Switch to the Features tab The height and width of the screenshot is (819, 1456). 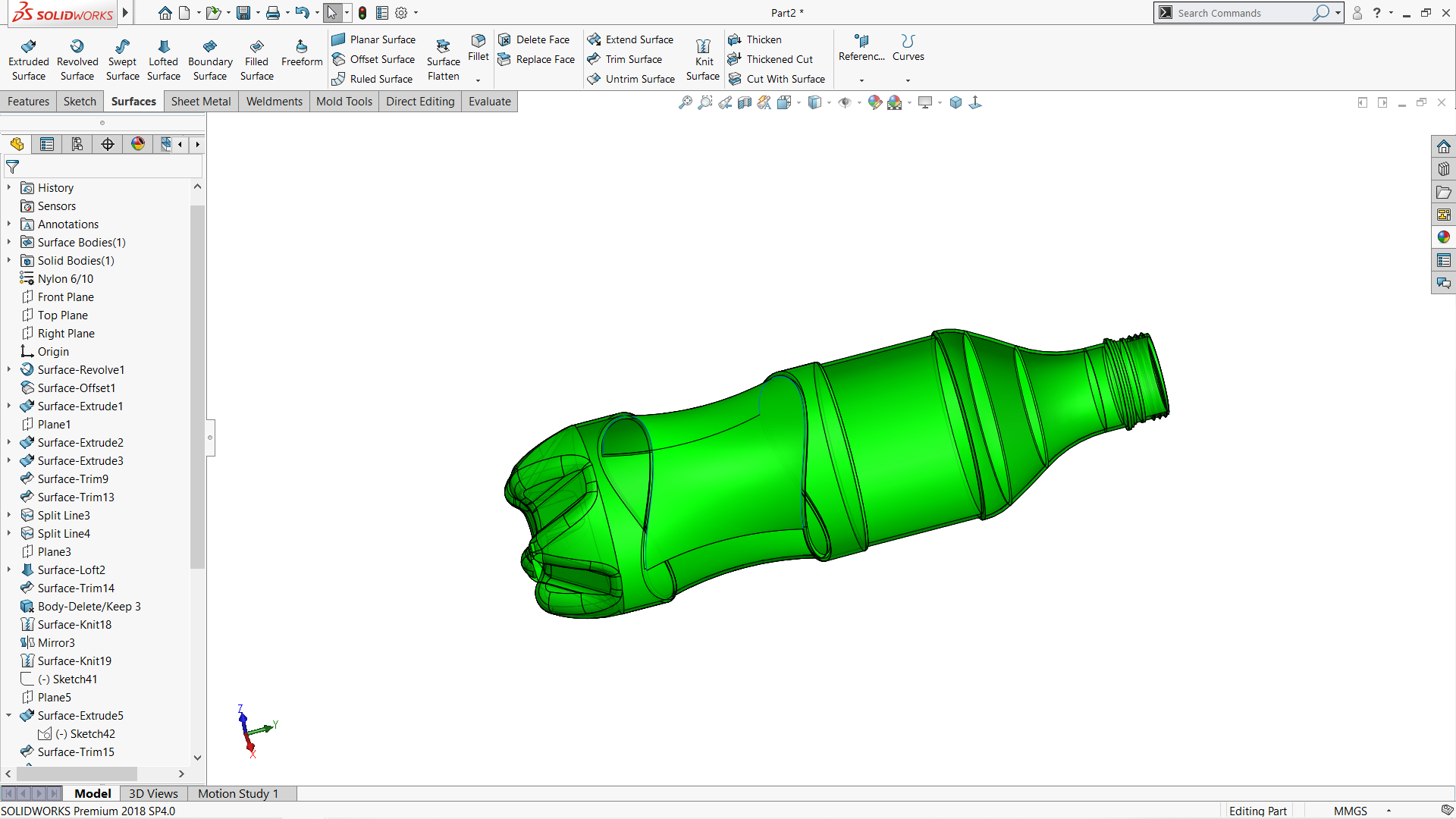click(x=29, y=102)
